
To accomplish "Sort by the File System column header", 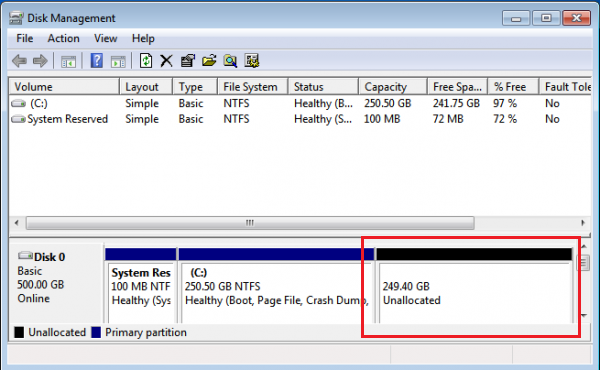I will [x=252, y=86].
